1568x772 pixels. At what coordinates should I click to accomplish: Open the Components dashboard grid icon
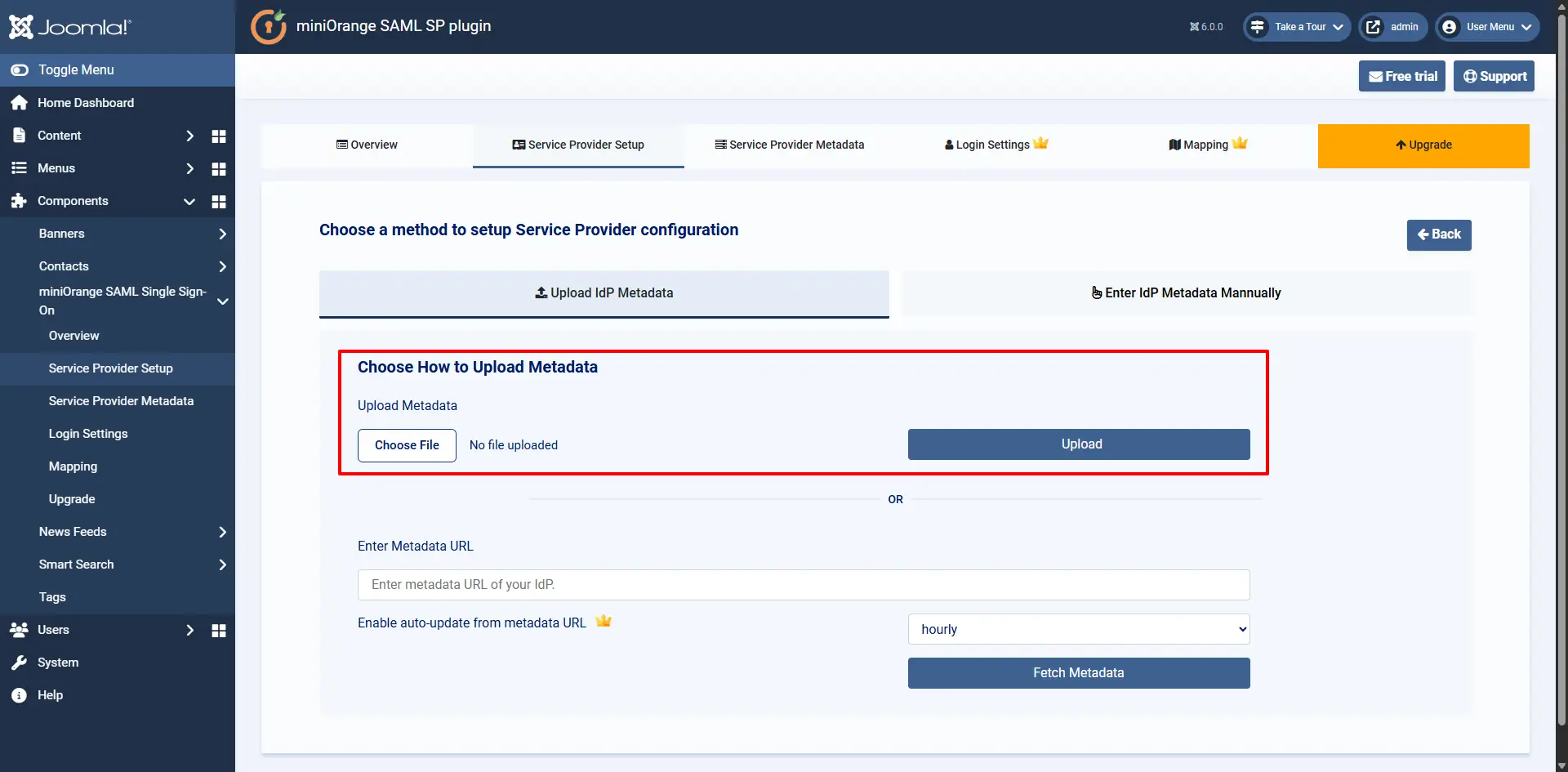tap(218, 201)
